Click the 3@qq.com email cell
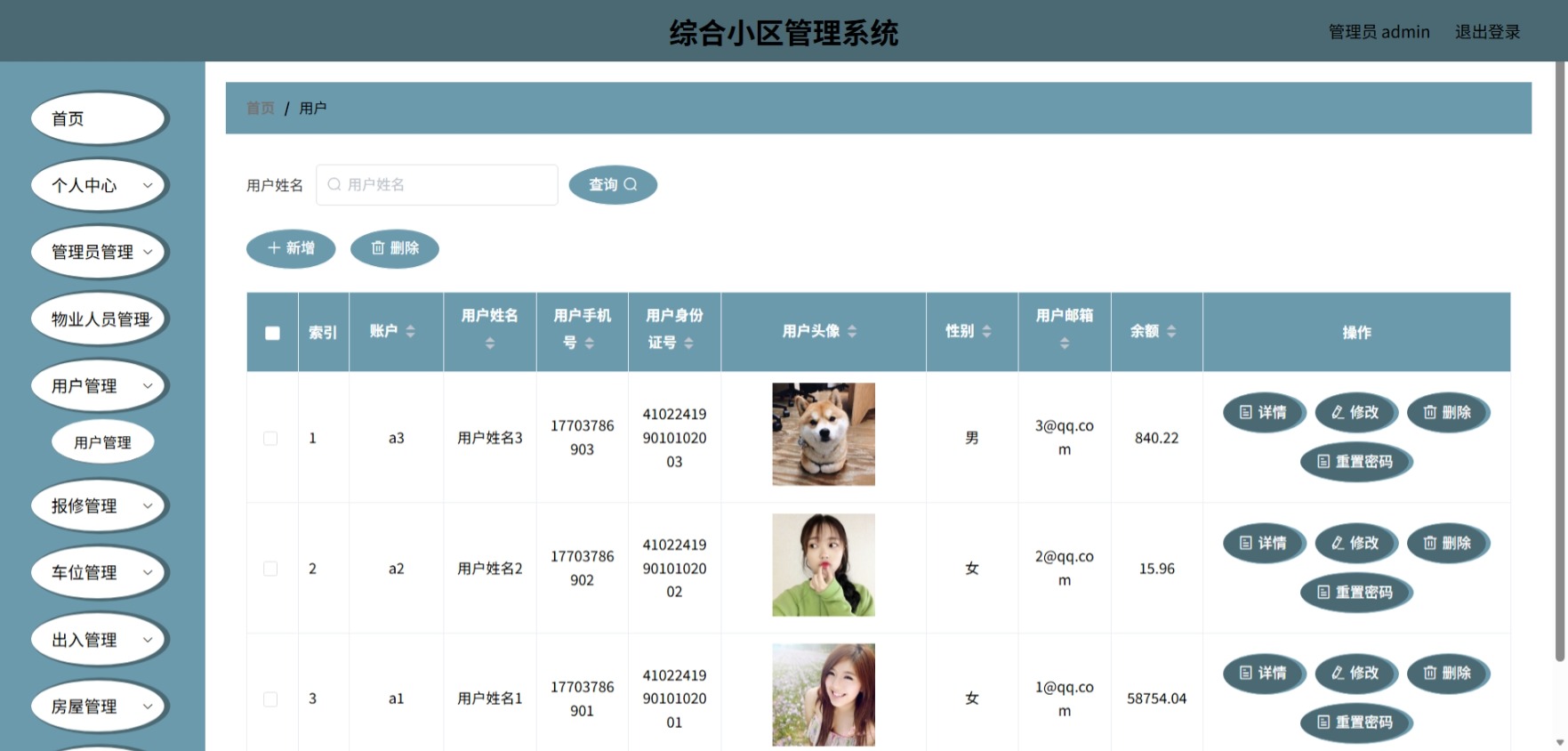Image resolution: width=1568 pixels, height=751 pixels. [1065, 438]
